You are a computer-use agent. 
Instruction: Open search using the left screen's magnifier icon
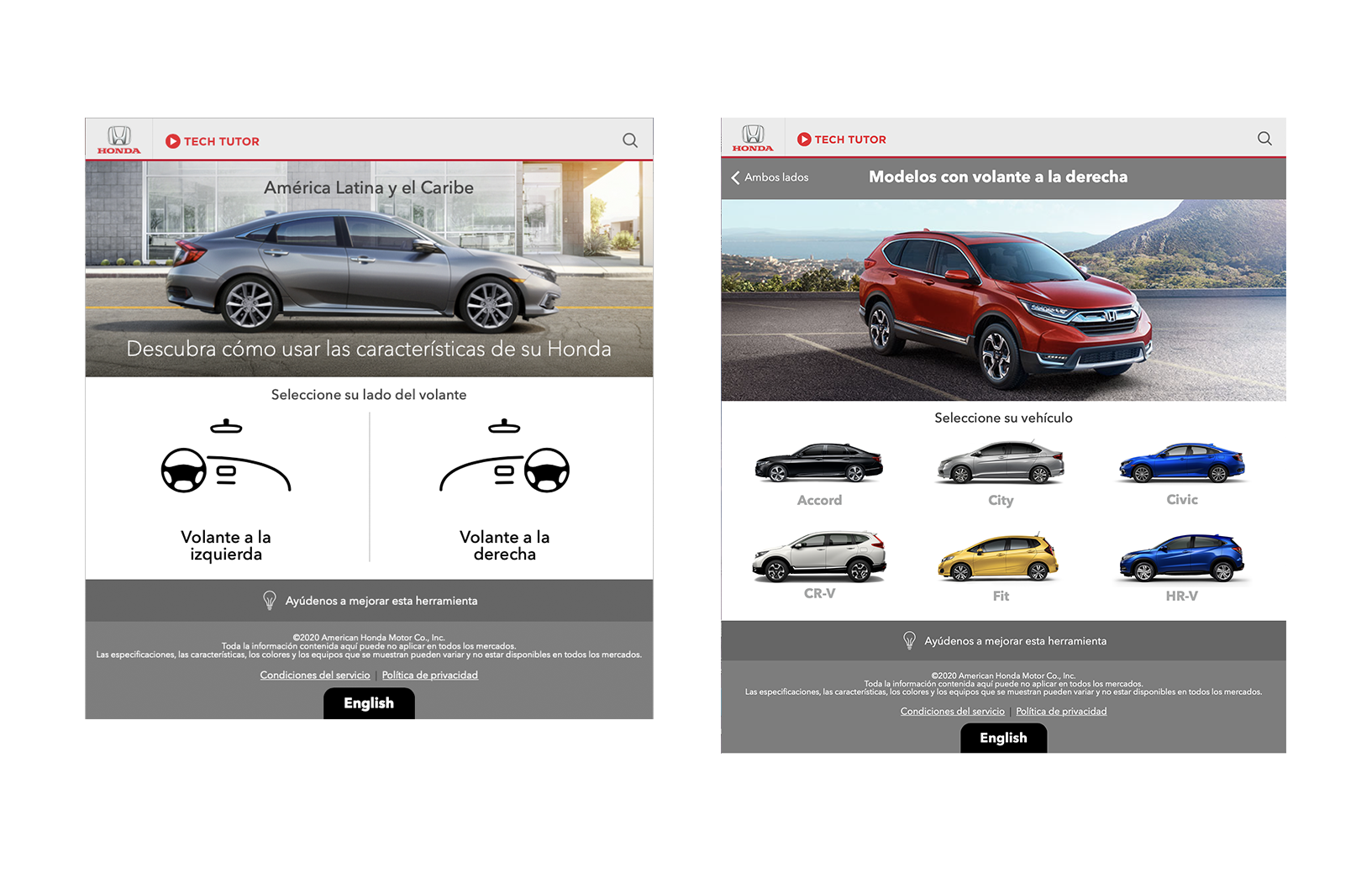(630, 140)
